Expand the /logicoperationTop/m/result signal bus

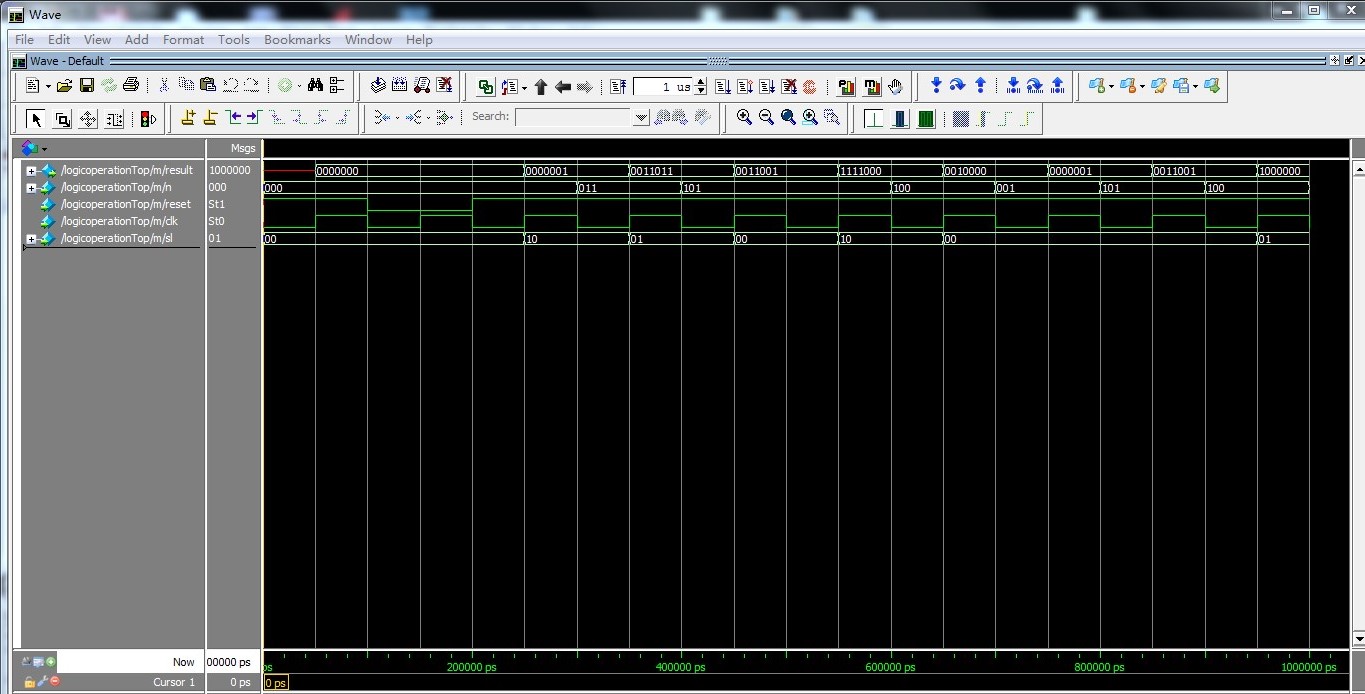pos(31,171)
